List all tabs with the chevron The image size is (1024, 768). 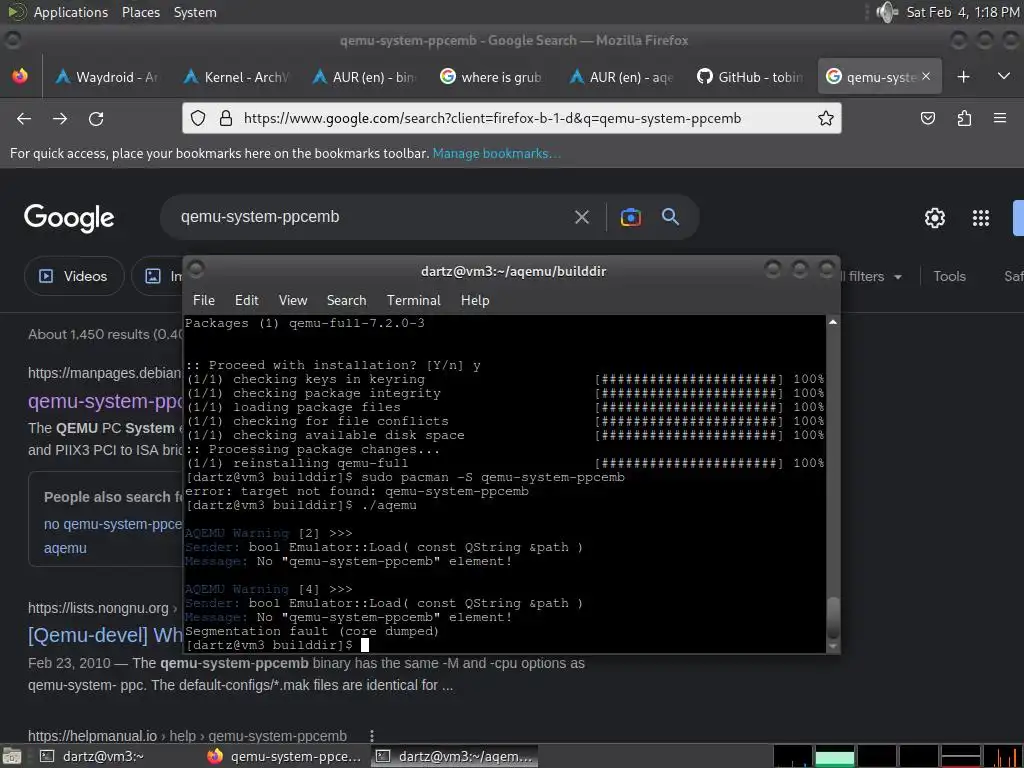[x=1004, y=76]
